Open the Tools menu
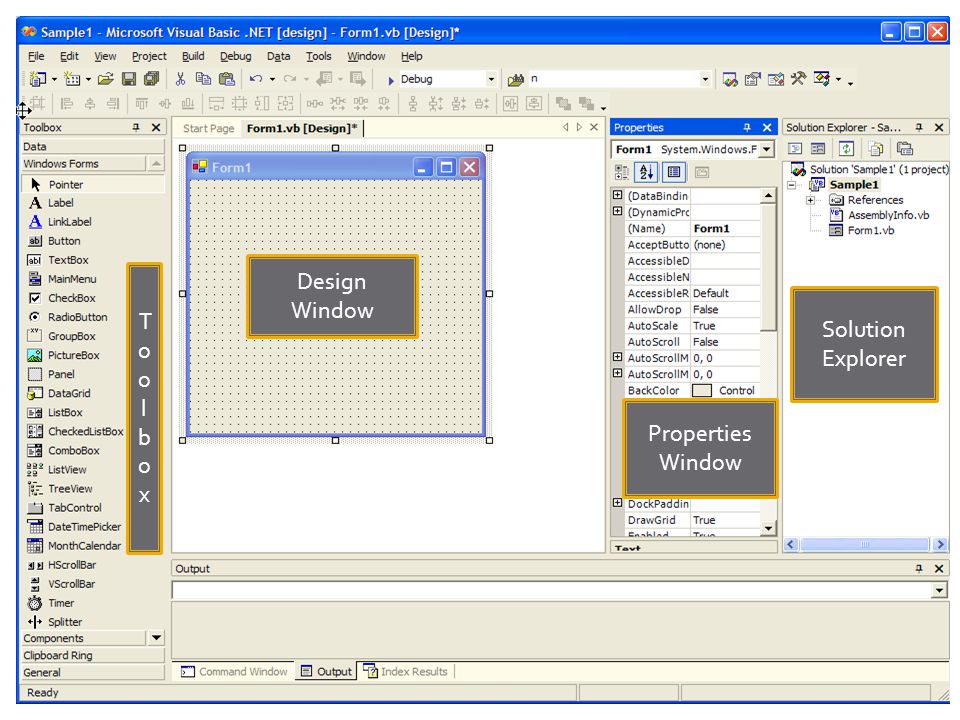 318,56
